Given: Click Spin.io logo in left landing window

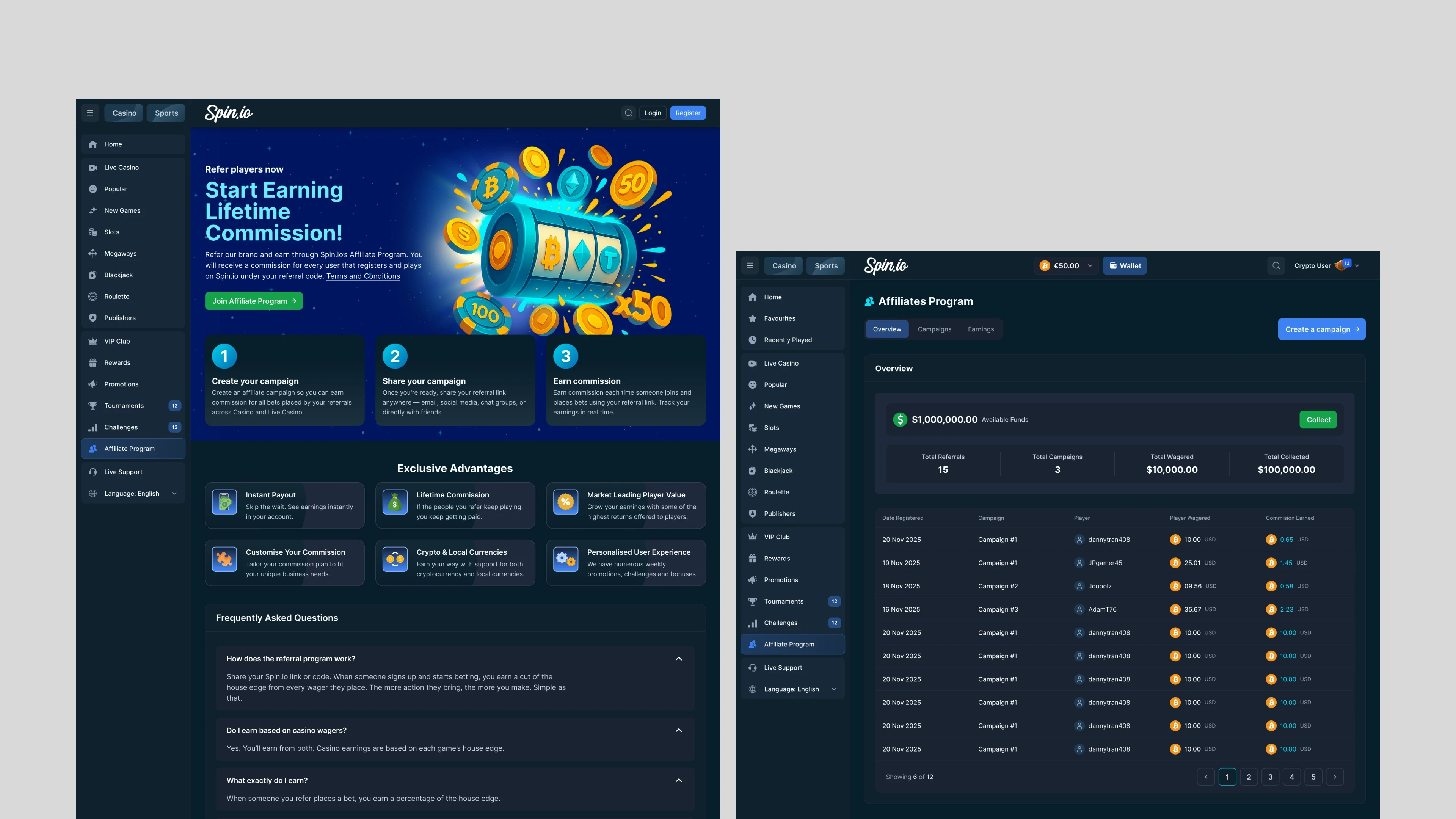Looking at the screenshot, I should tap(228, 113).
